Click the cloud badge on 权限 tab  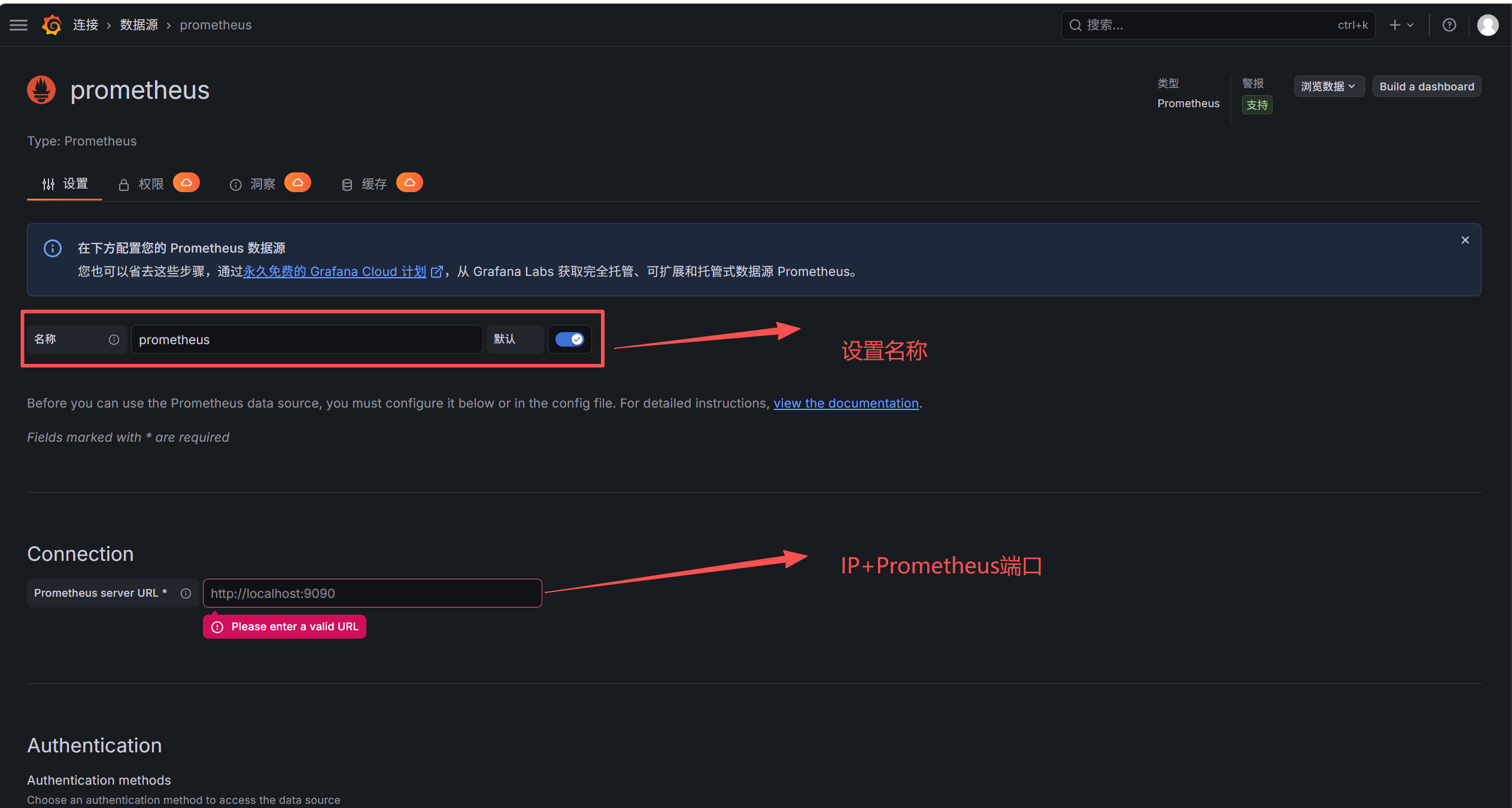(x=186, y=183)
